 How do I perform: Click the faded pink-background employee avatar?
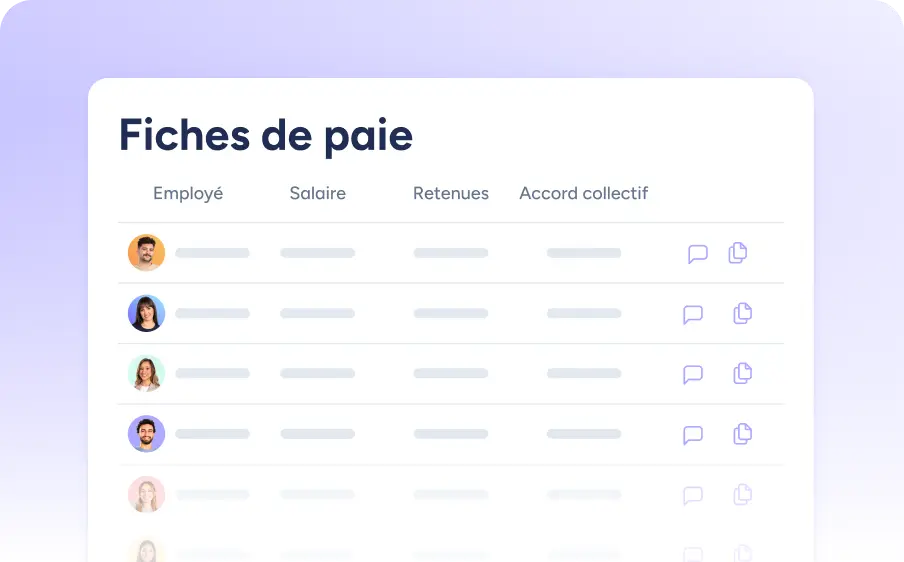coord(146,494)
